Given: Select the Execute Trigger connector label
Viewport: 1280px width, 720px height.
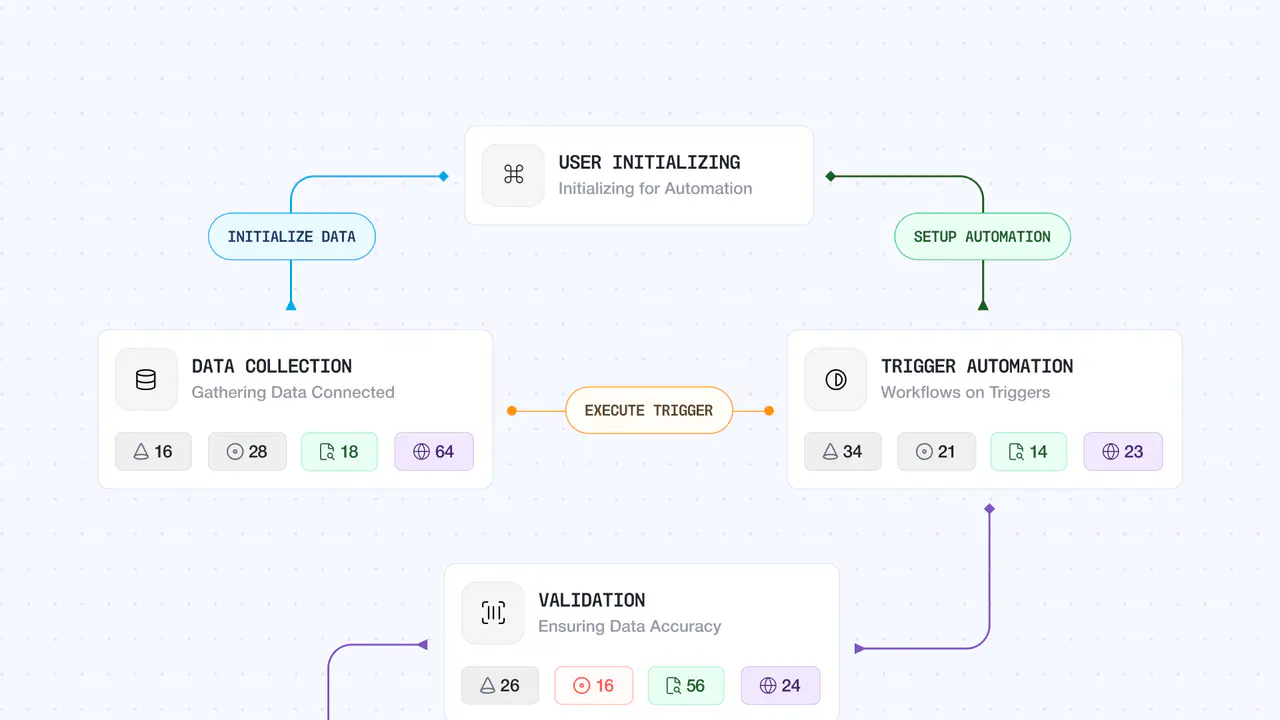Looking at the screenshot, I should [x=649, y=410].
